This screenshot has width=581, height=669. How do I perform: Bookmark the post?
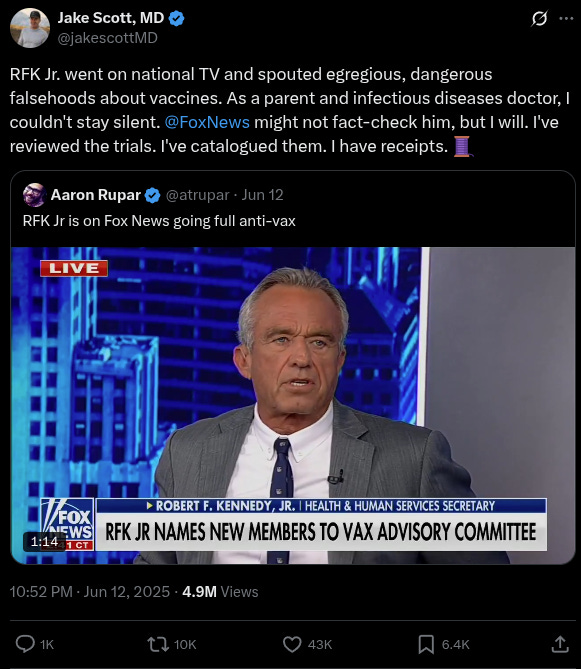click(426, 644)
